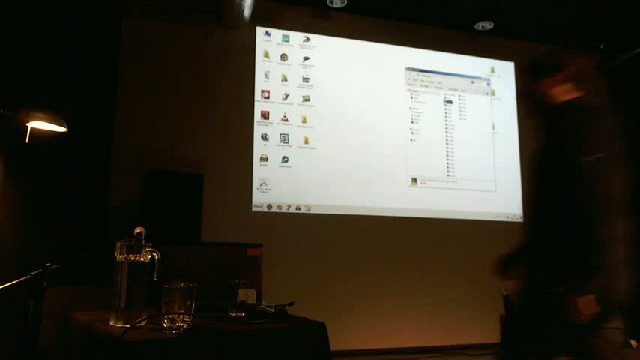Click the last pinned folder icon on taskbar
Viewport: 640px width, 360px height.
point(307,209)
